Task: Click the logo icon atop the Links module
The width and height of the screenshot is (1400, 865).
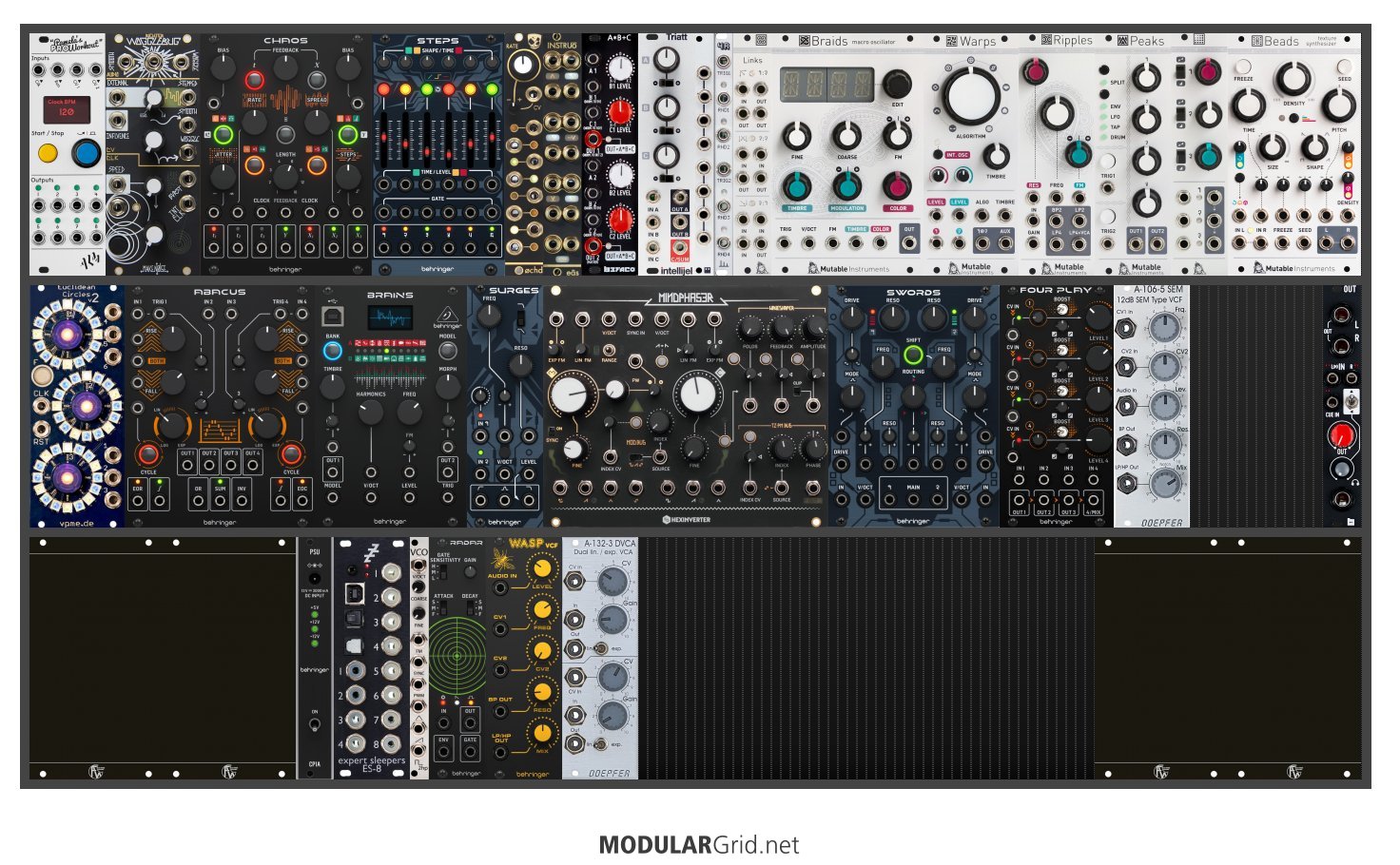Action: 760,41
